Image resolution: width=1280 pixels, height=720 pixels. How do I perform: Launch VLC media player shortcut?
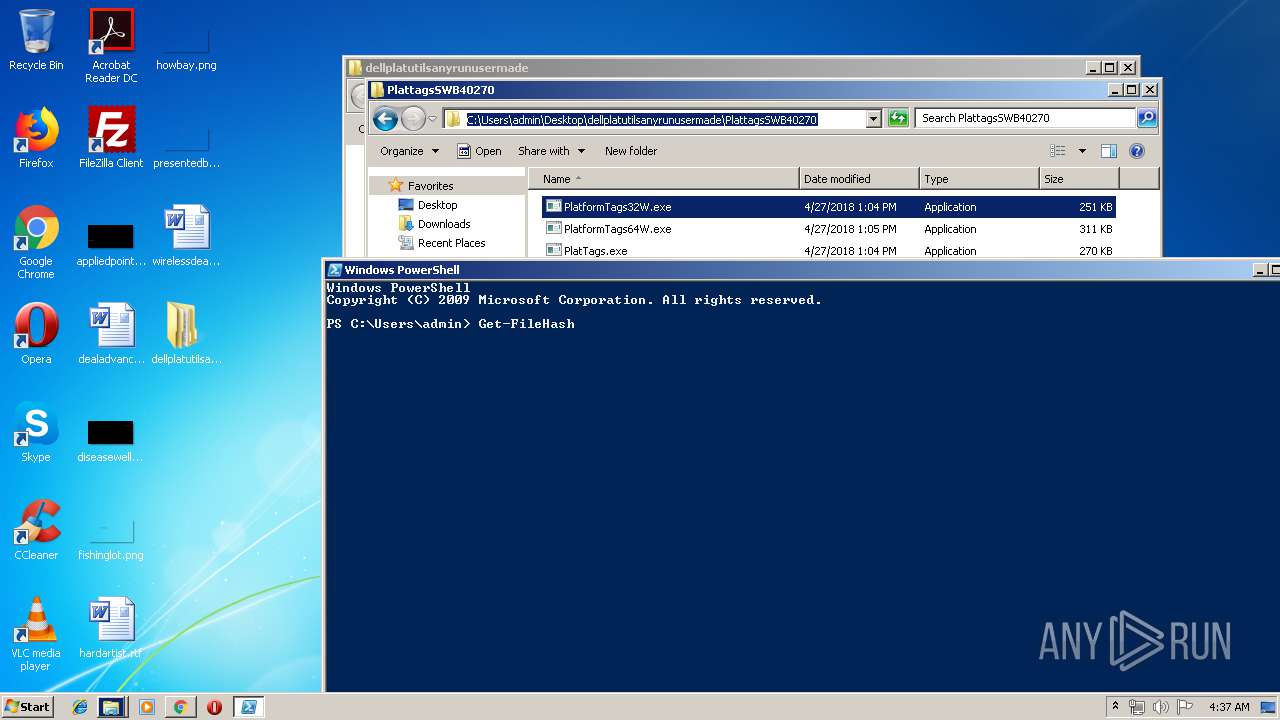click(x=36, y=634)
